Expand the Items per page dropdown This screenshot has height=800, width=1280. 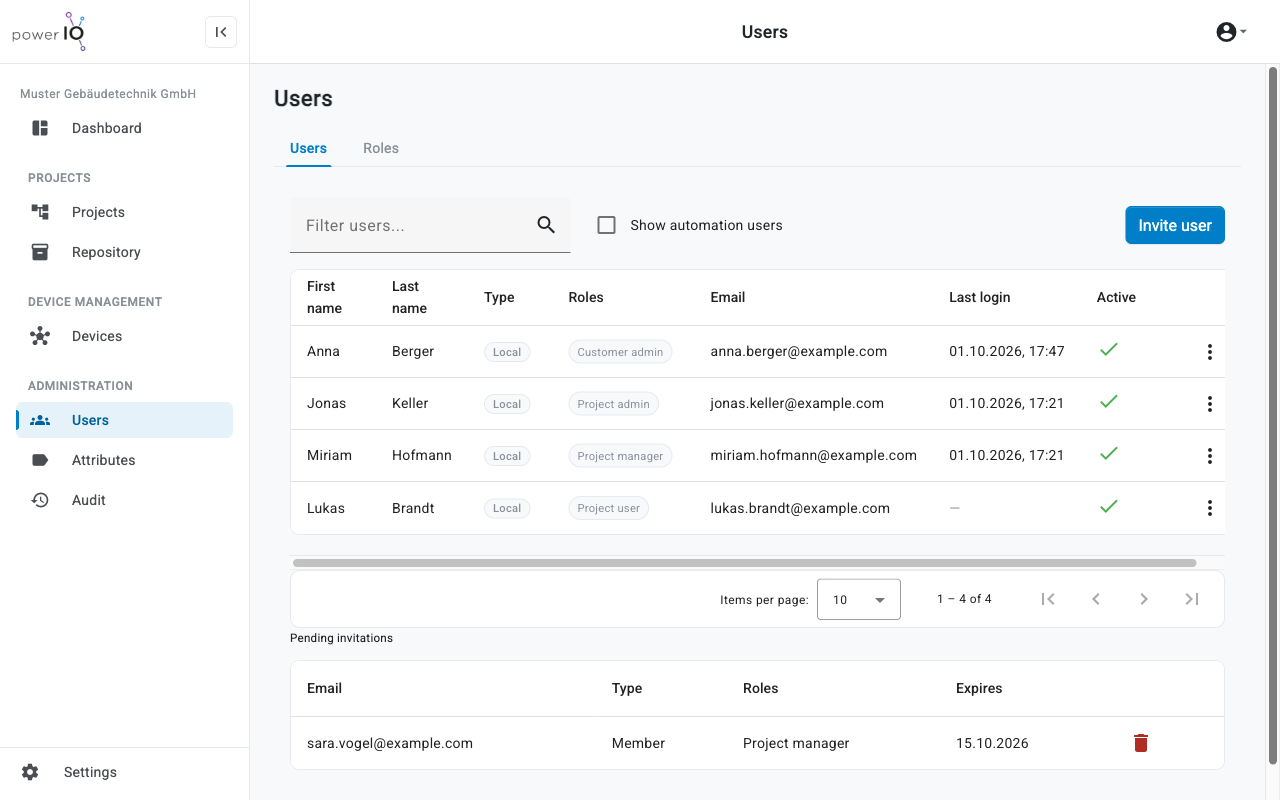(x=859, y=599)
